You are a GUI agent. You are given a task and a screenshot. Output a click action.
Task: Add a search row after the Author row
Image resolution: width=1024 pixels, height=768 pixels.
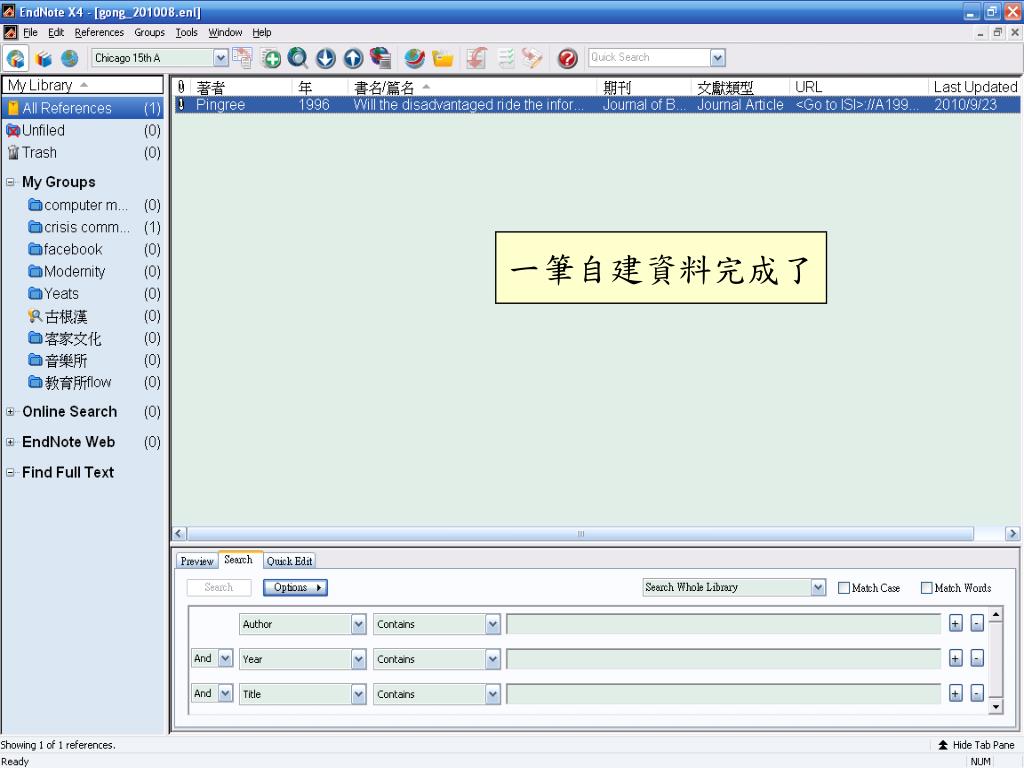click(x=955, y=624)
